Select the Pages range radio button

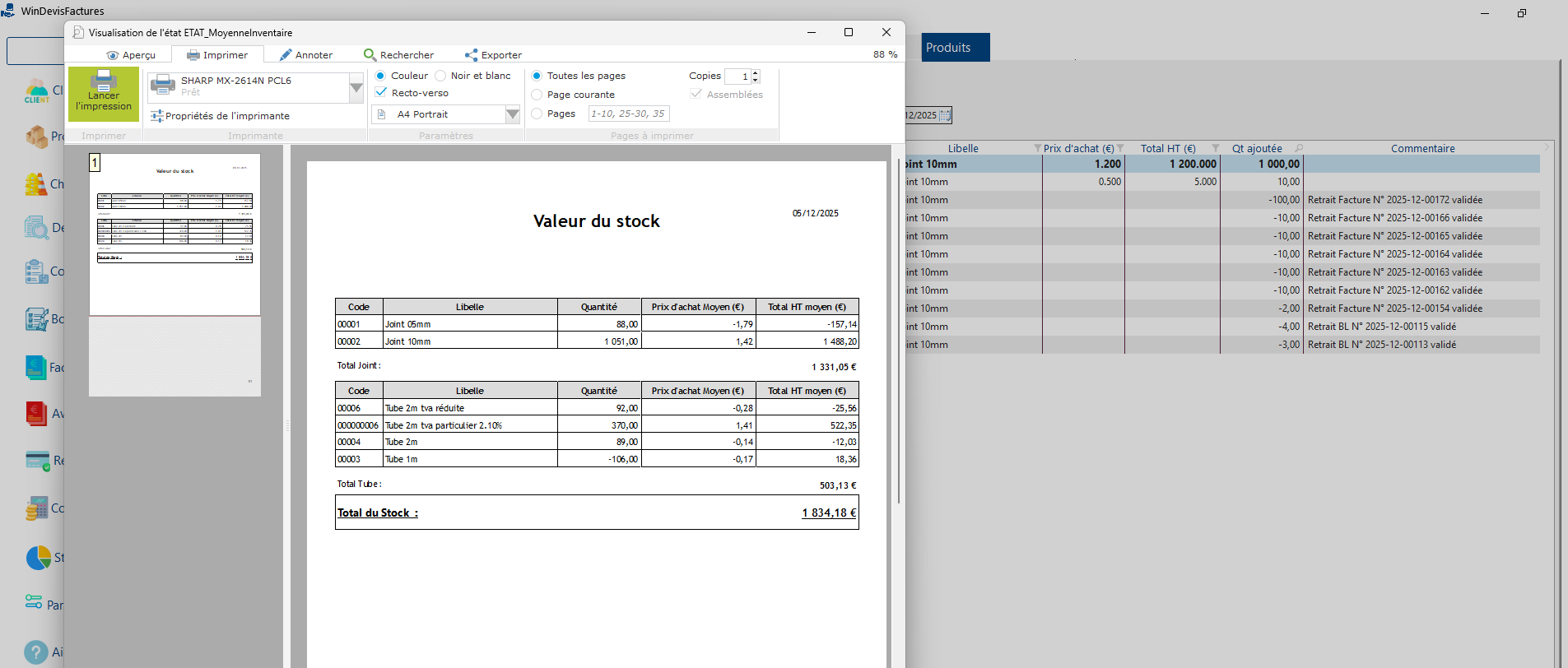point(537,114)
